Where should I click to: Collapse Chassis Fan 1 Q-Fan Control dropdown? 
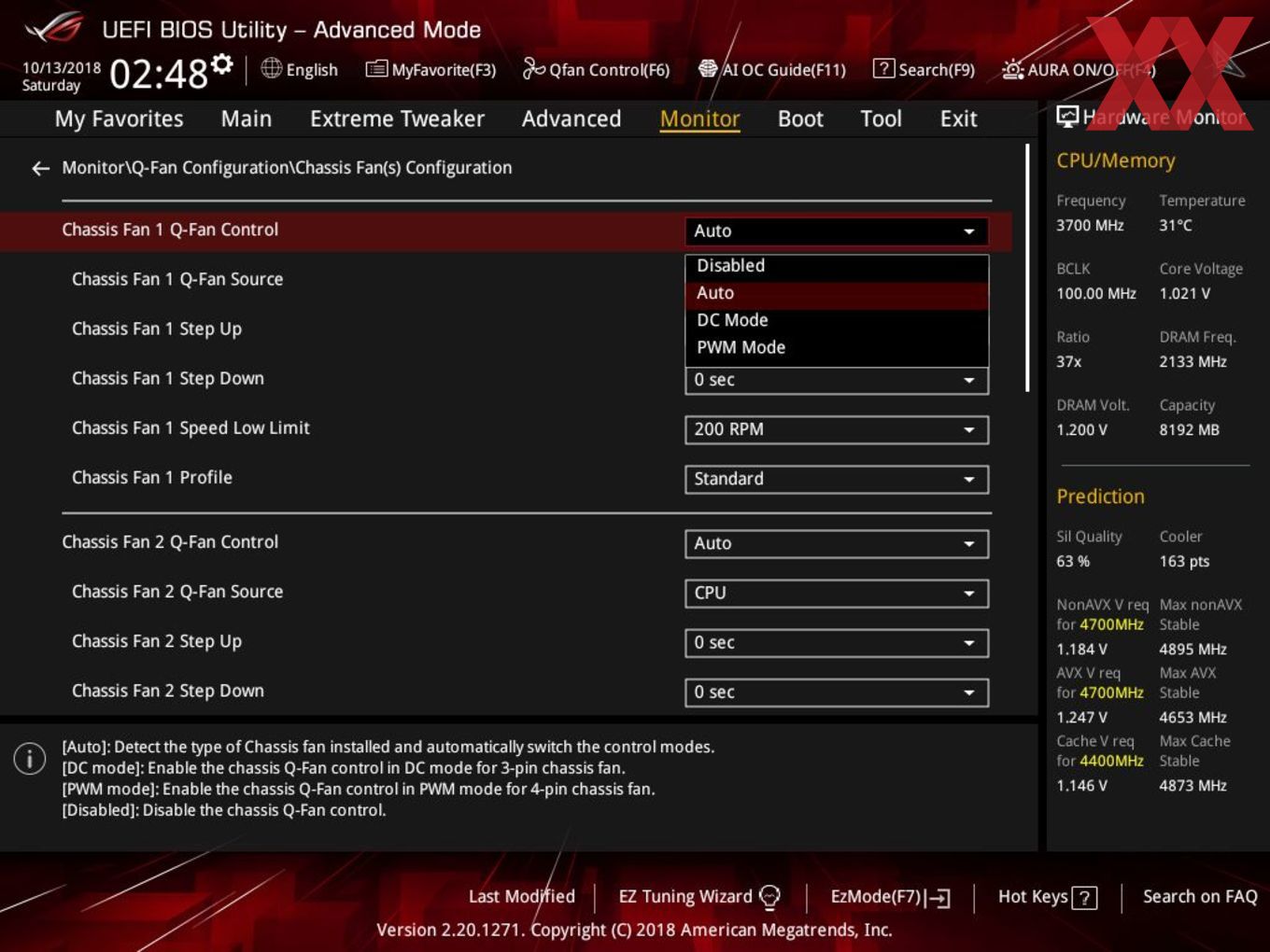coord(837,231)
